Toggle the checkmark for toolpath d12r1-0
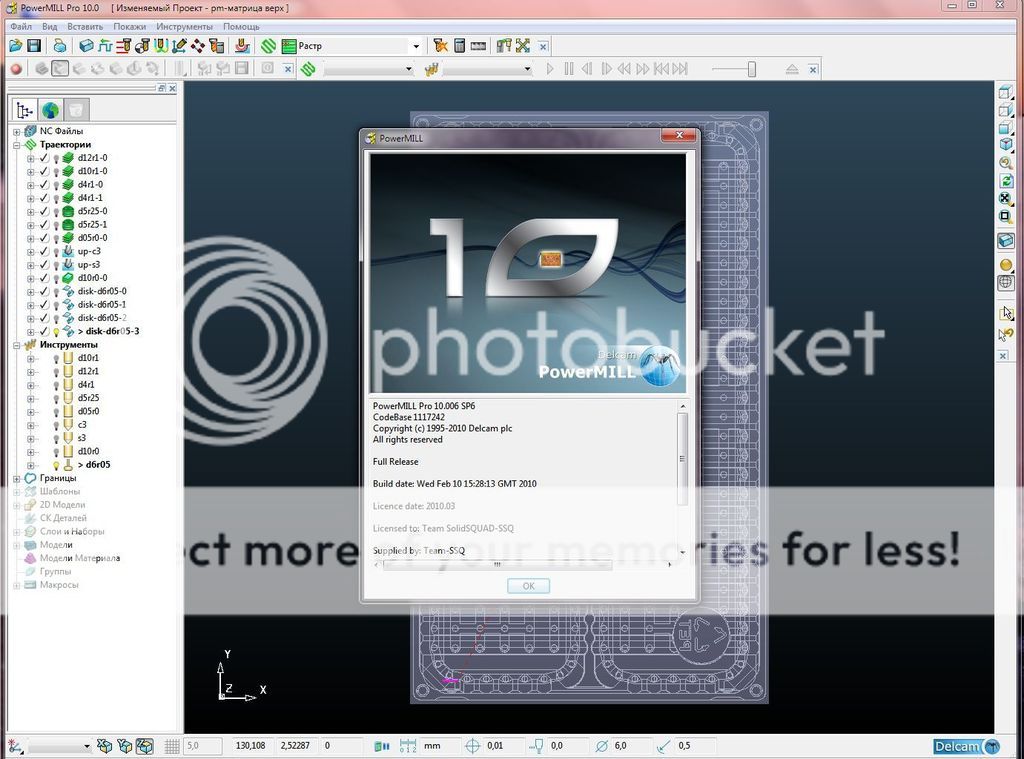This screenshot has width=1024, height=759. tap(44, 158)
